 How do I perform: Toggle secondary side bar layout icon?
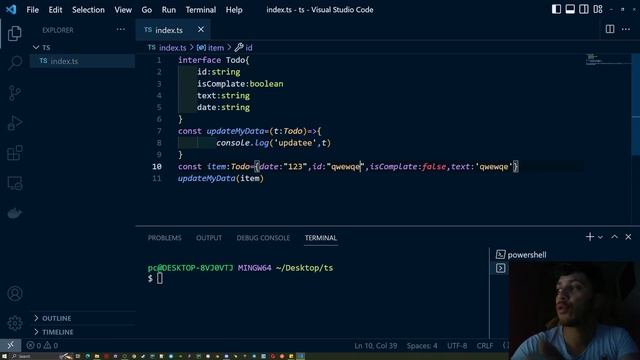584,9
